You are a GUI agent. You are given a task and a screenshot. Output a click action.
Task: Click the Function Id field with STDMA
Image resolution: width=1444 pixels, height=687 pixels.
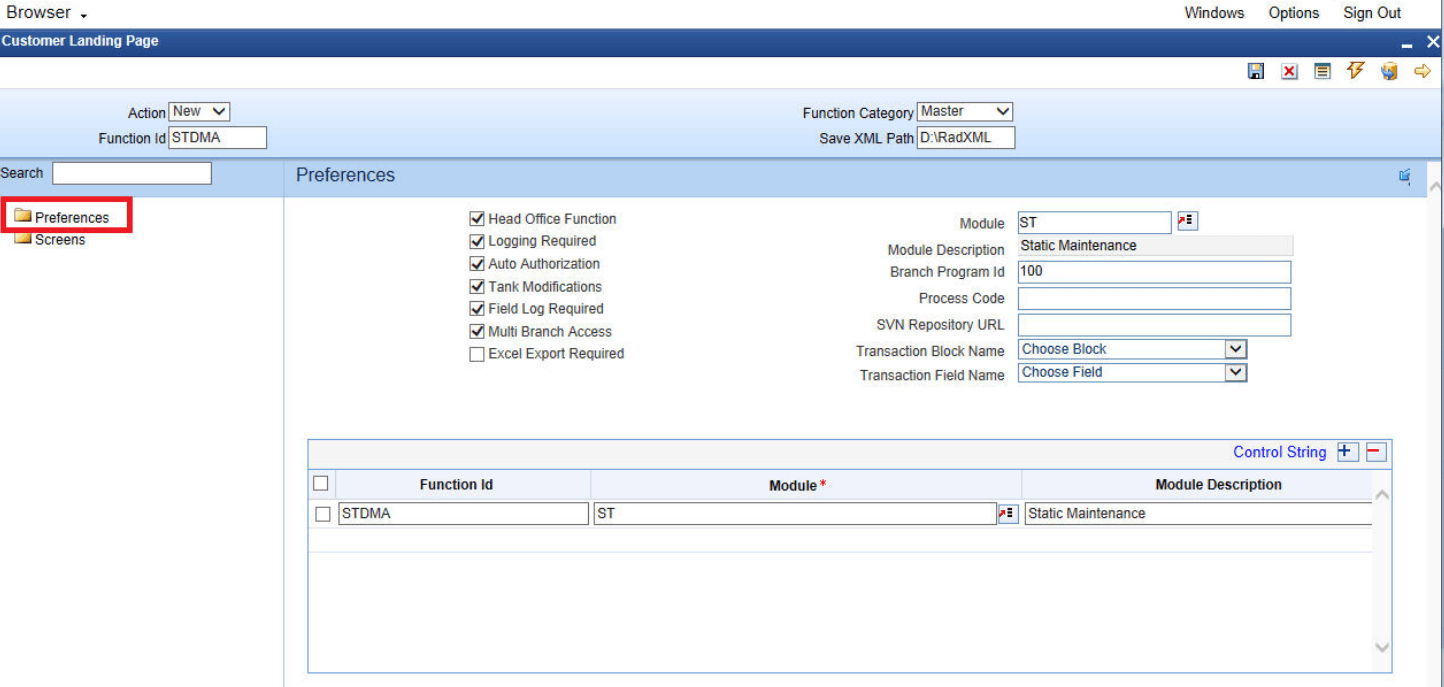pyautogui.click(x=218, y=138)
